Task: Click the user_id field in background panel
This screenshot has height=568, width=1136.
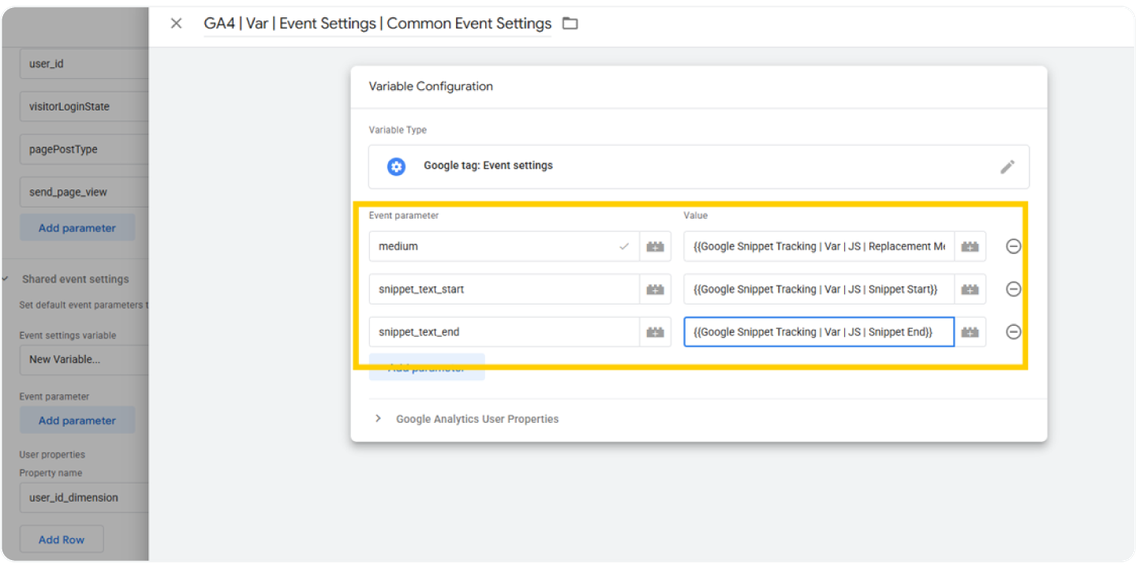Action: [x=84, y=64]
